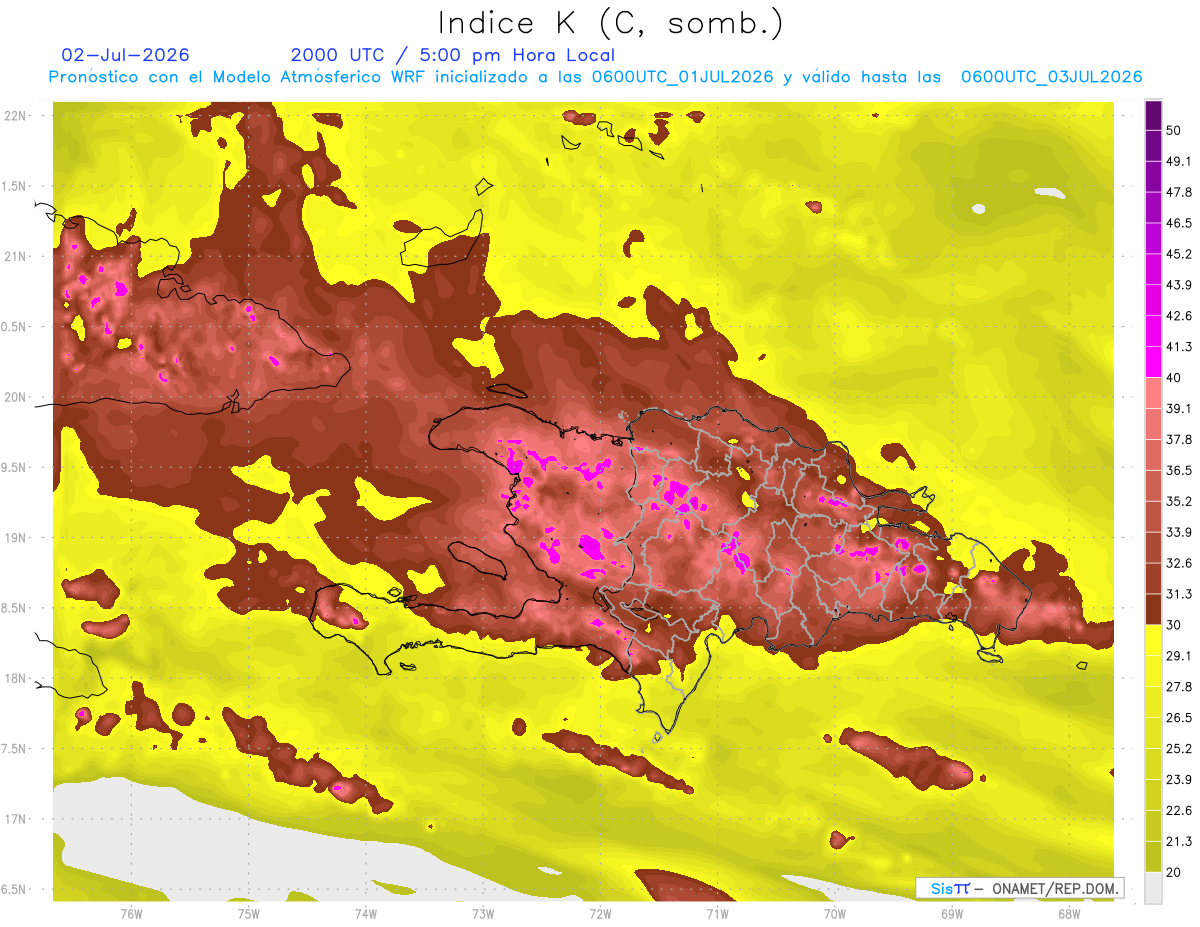Click the '75W' longitude label
This screenshot has width=1200, height=927.
pyautogui.click(x=249, y=913)
